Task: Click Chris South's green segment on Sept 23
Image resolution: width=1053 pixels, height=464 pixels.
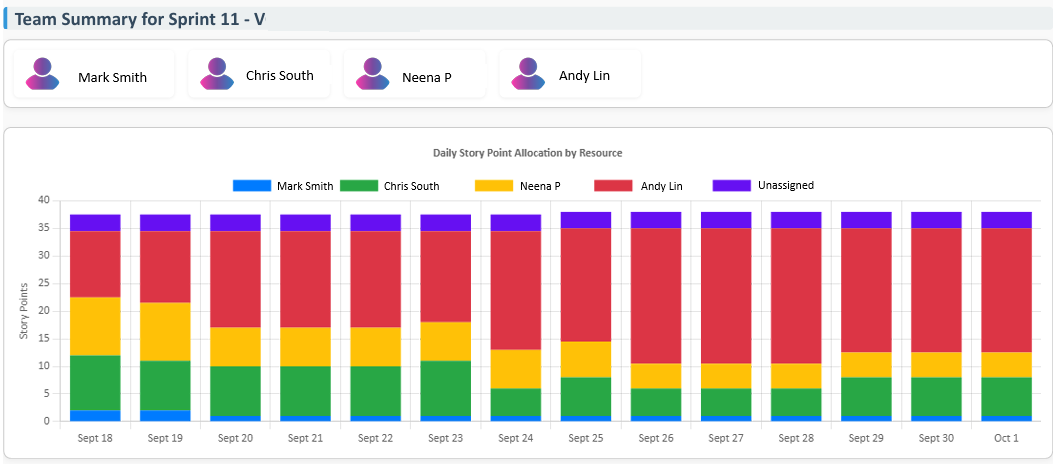Action: pos(445,387)
